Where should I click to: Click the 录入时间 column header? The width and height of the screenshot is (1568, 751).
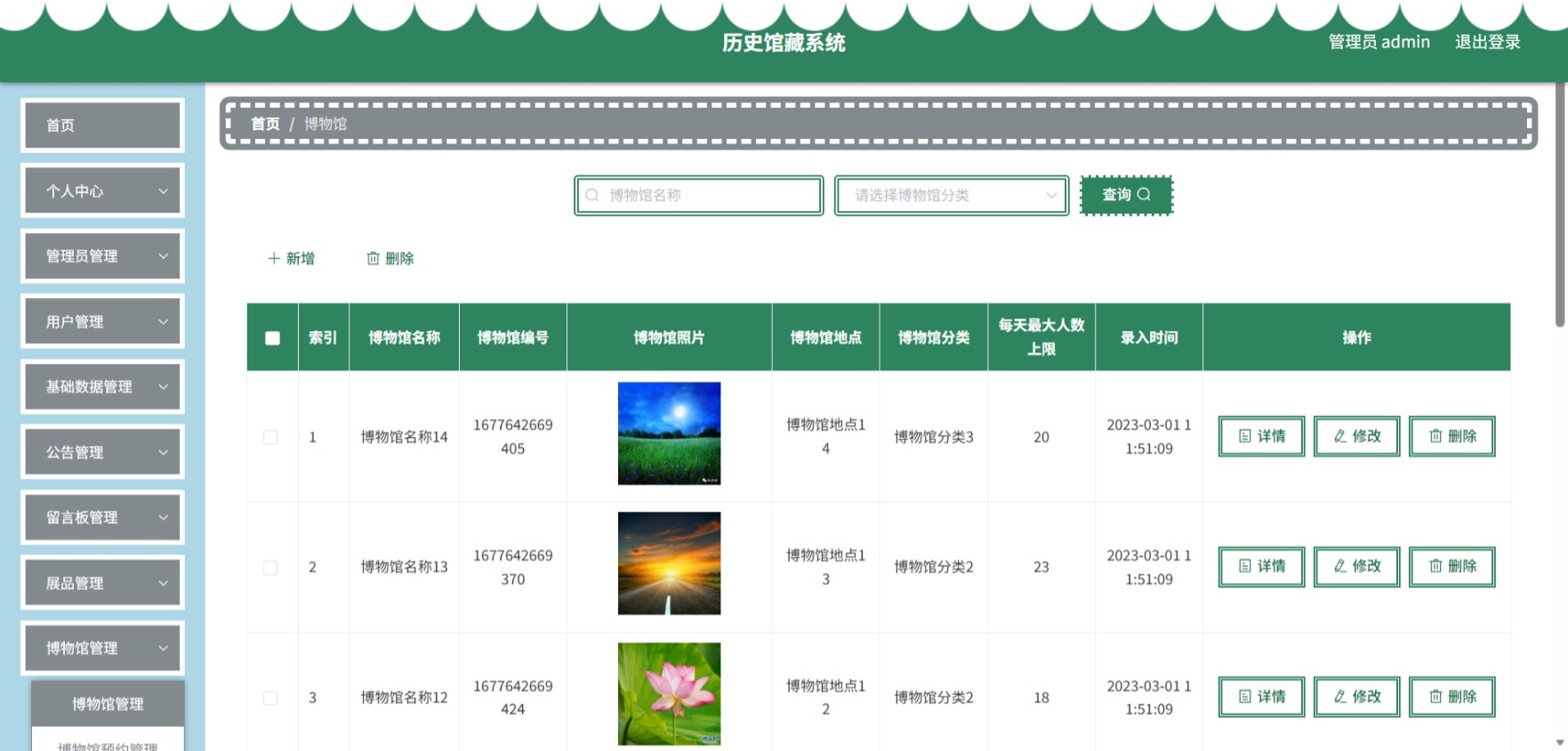[1149, 337]
